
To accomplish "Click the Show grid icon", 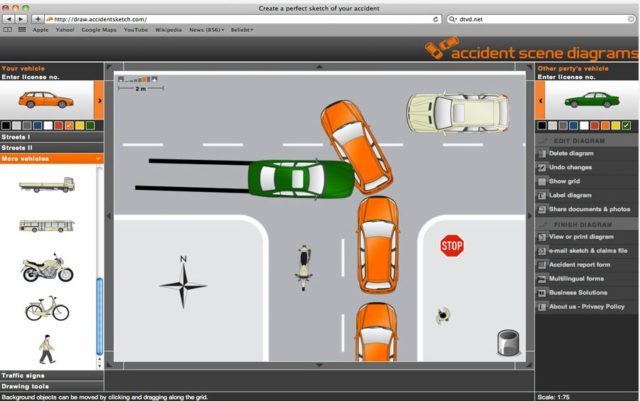I will click(542, 181).
